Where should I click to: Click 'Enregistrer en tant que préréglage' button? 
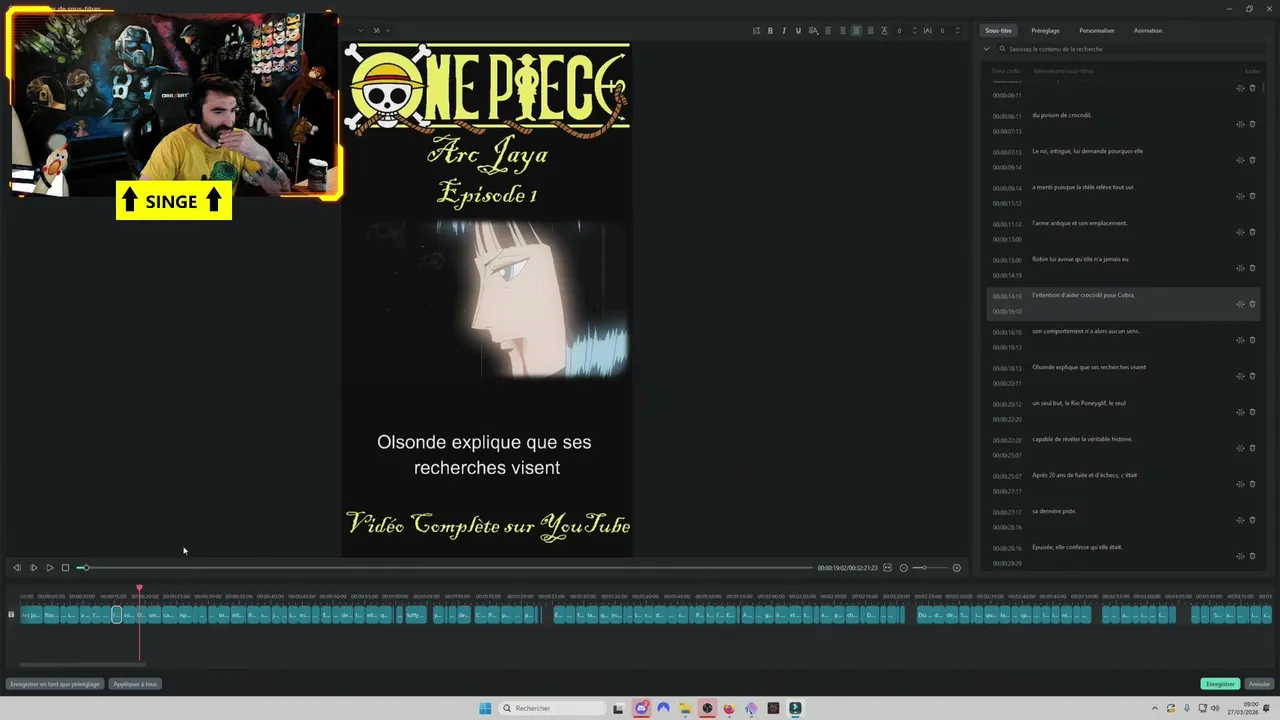55,684
